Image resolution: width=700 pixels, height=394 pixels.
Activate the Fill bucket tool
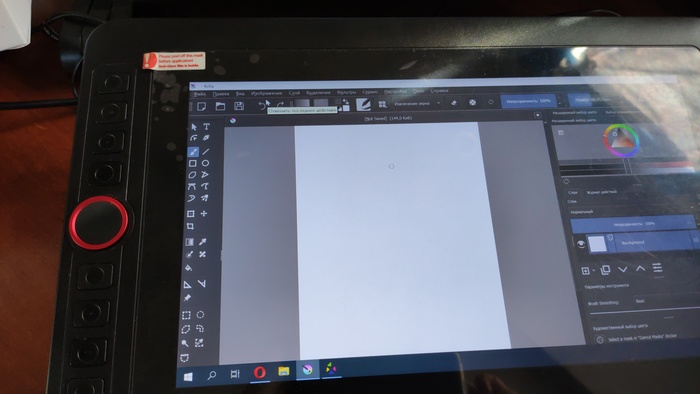[188, 268]
